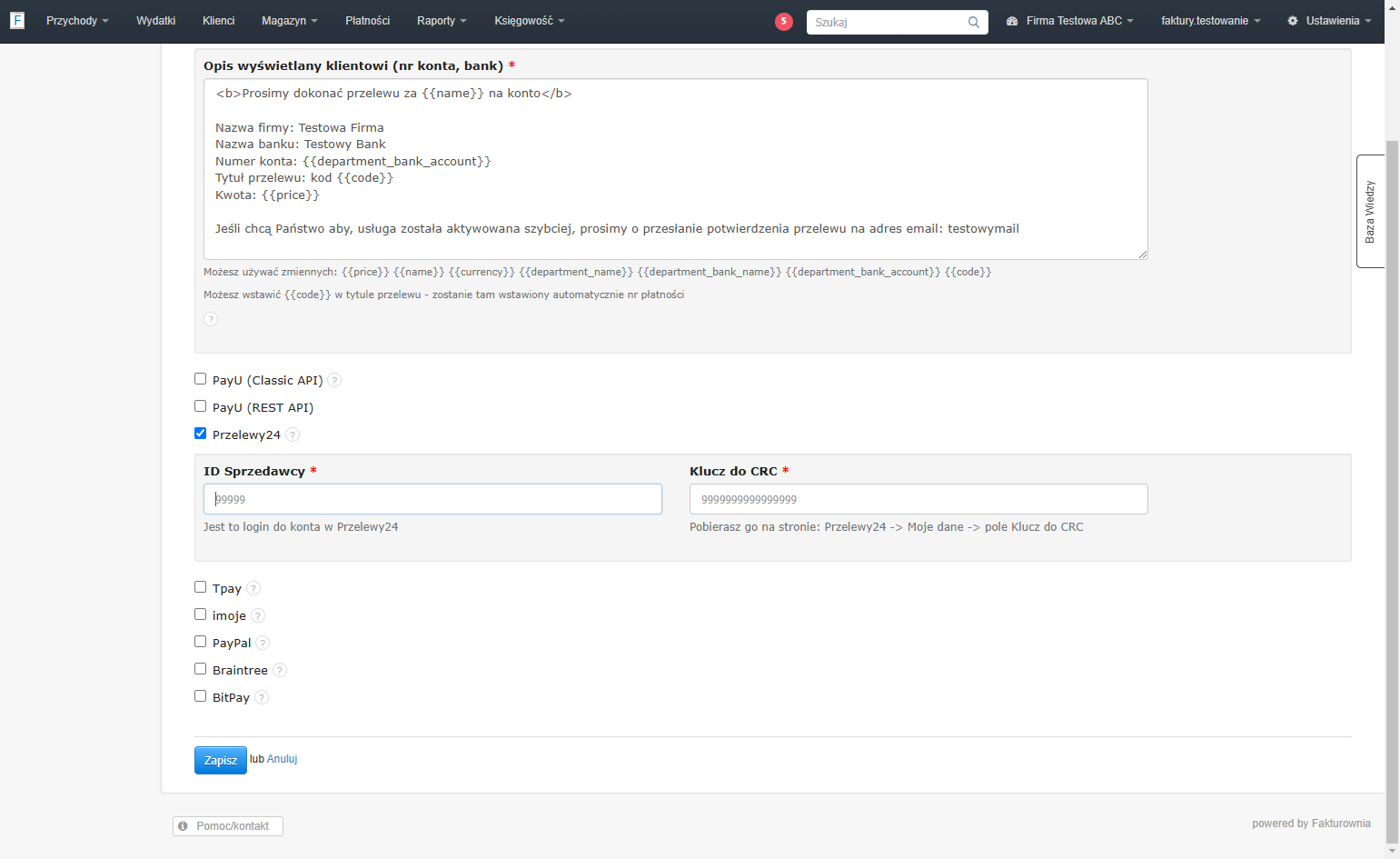Uncheck the Przelewy24 checkbox
This screenshot has height=859, width=1400.
click(x=201, y=434)
